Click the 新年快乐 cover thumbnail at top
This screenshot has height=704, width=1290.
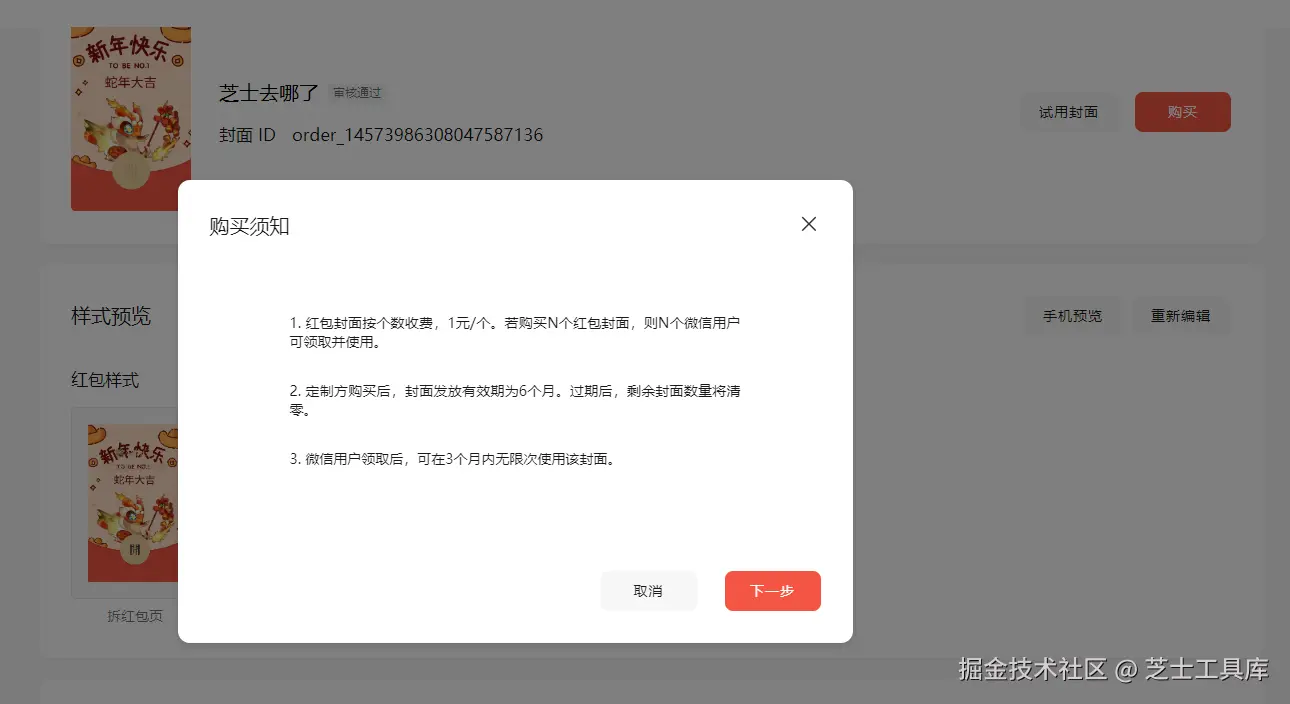point(130,110)
